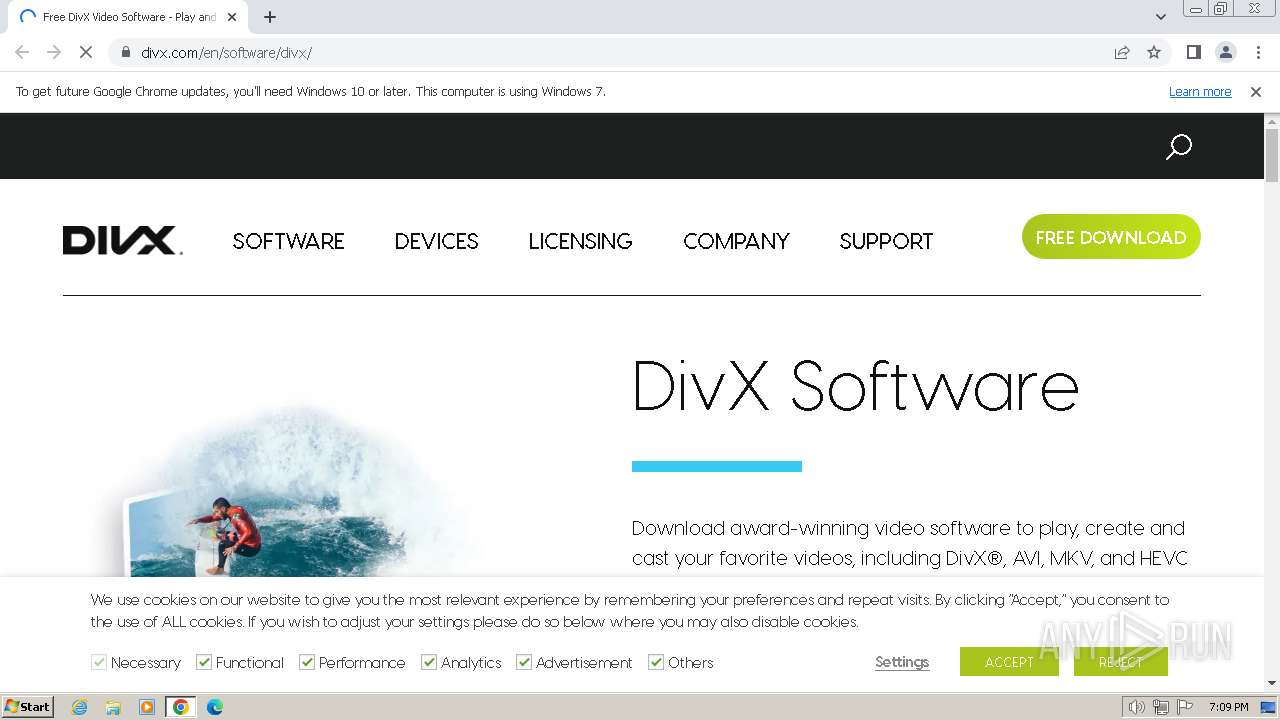Open cookie Settings link
The image size is (1280, 720).
902,662
